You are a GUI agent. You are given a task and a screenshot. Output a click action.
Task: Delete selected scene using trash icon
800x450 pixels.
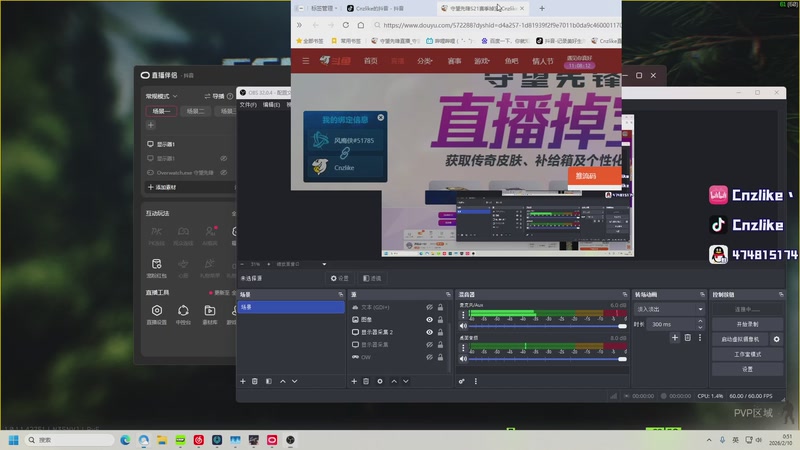[x=255, y=381]
